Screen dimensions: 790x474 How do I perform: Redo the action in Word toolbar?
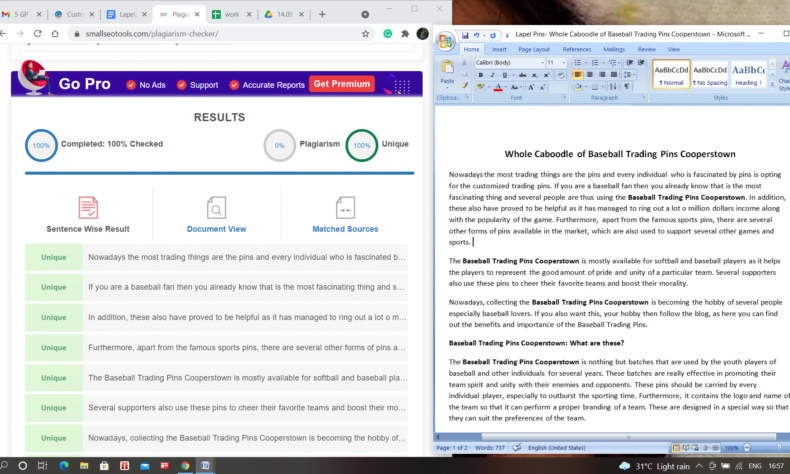tap(493, 35)
